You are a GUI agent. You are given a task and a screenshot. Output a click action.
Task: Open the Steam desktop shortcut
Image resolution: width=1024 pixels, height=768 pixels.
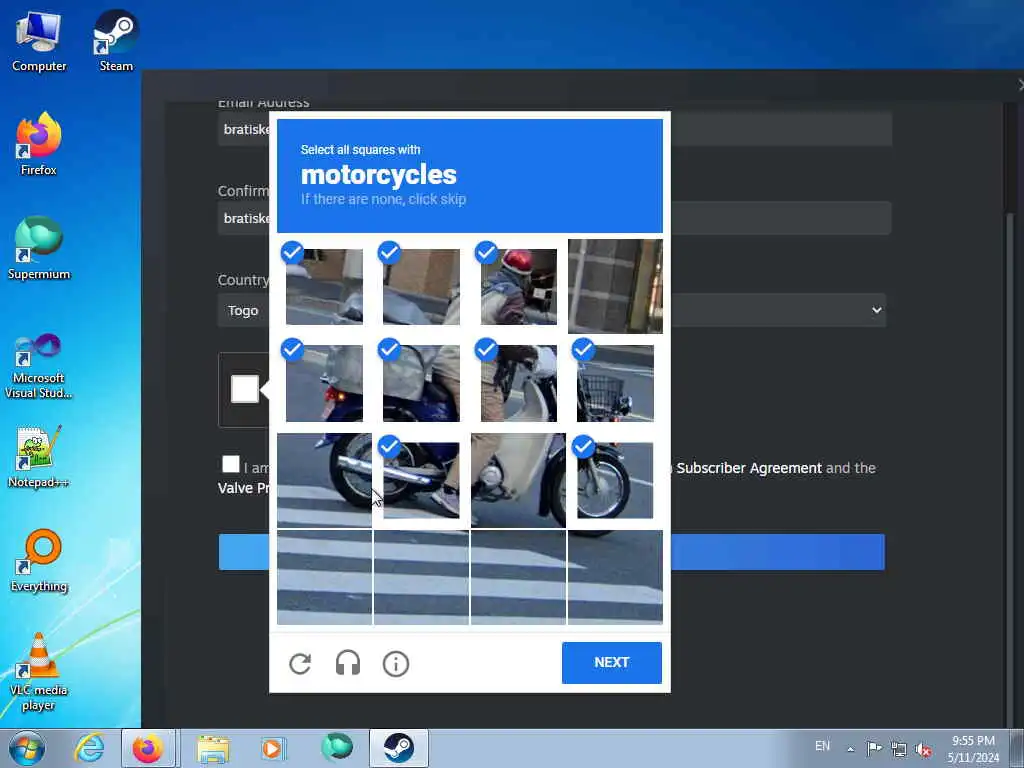[116, 41]
